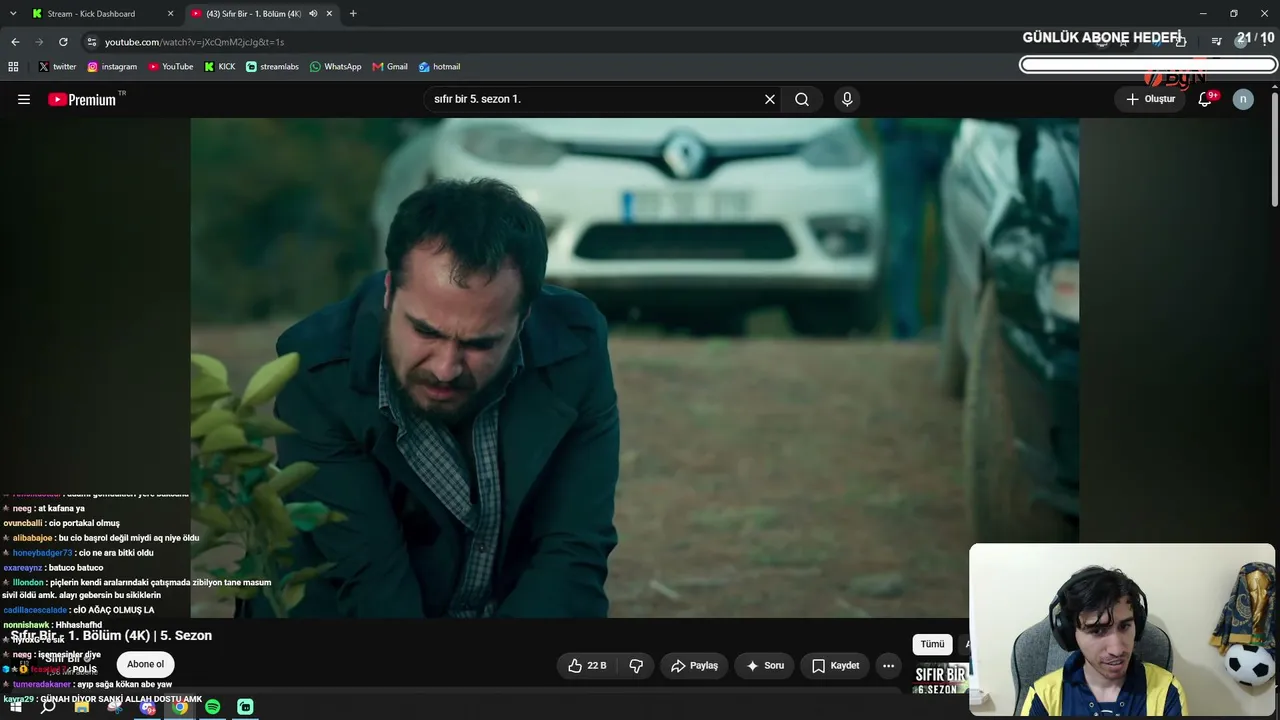Screen dimensions: 1280x720
Task: Close the Kick Dashboard tab
Action: coord(170,14)
